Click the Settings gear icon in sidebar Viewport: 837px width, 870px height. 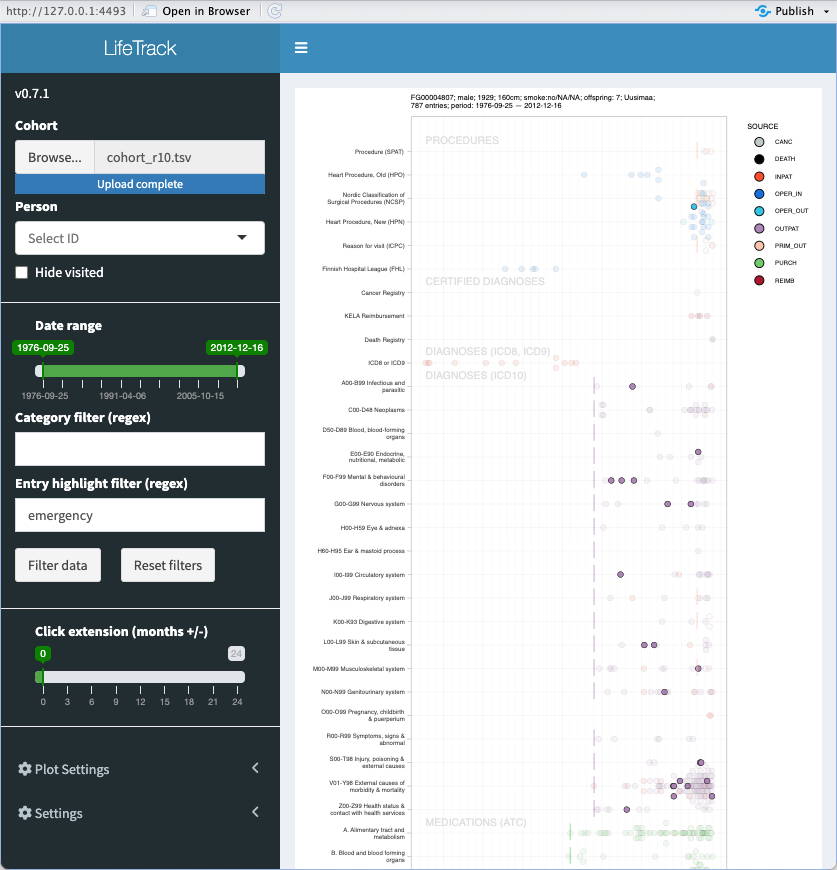point(25,813)
